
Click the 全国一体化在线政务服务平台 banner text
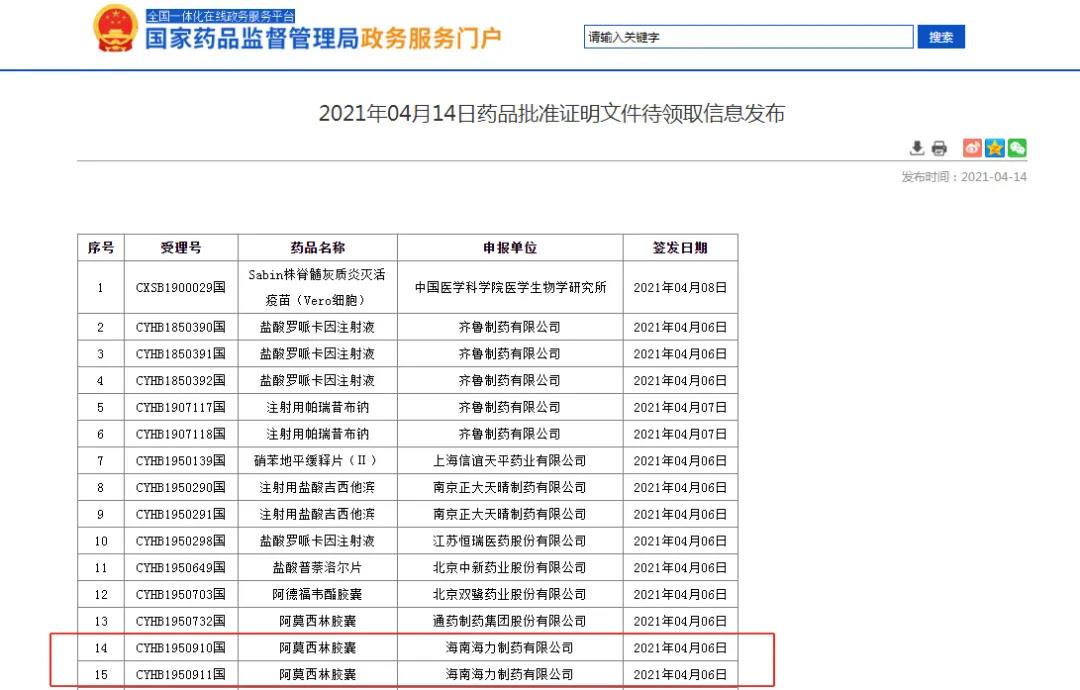[x=220, y=16]
